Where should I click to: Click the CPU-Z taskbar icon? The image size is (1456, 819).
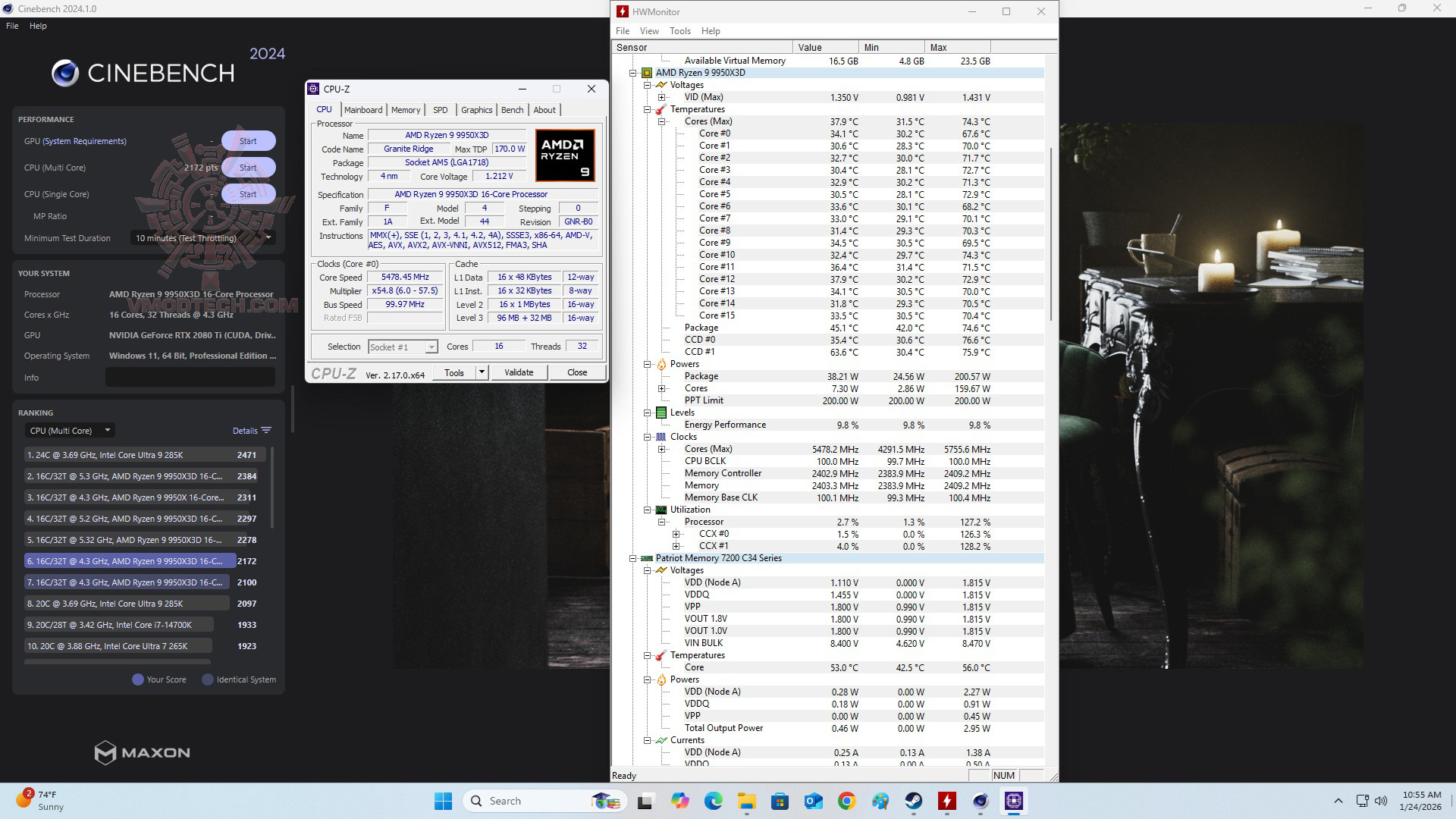coord(1014,801)
